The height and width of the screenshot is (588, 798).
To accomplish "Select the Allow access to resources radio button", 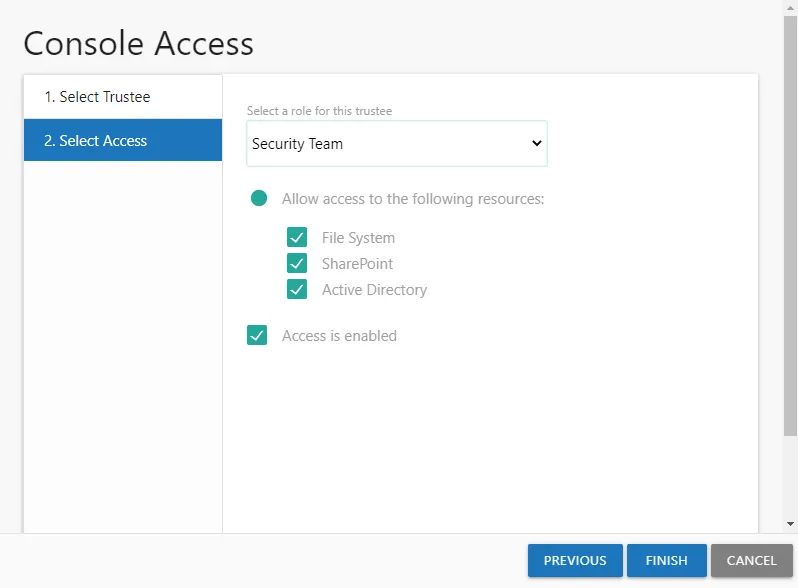I will point(259,198).
